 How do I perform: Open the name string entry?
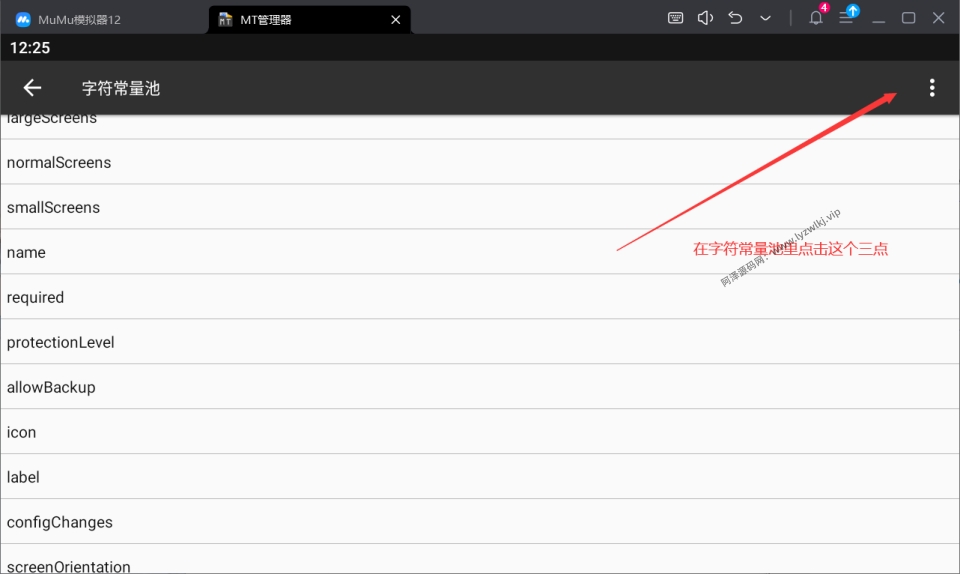coord(480,252)
